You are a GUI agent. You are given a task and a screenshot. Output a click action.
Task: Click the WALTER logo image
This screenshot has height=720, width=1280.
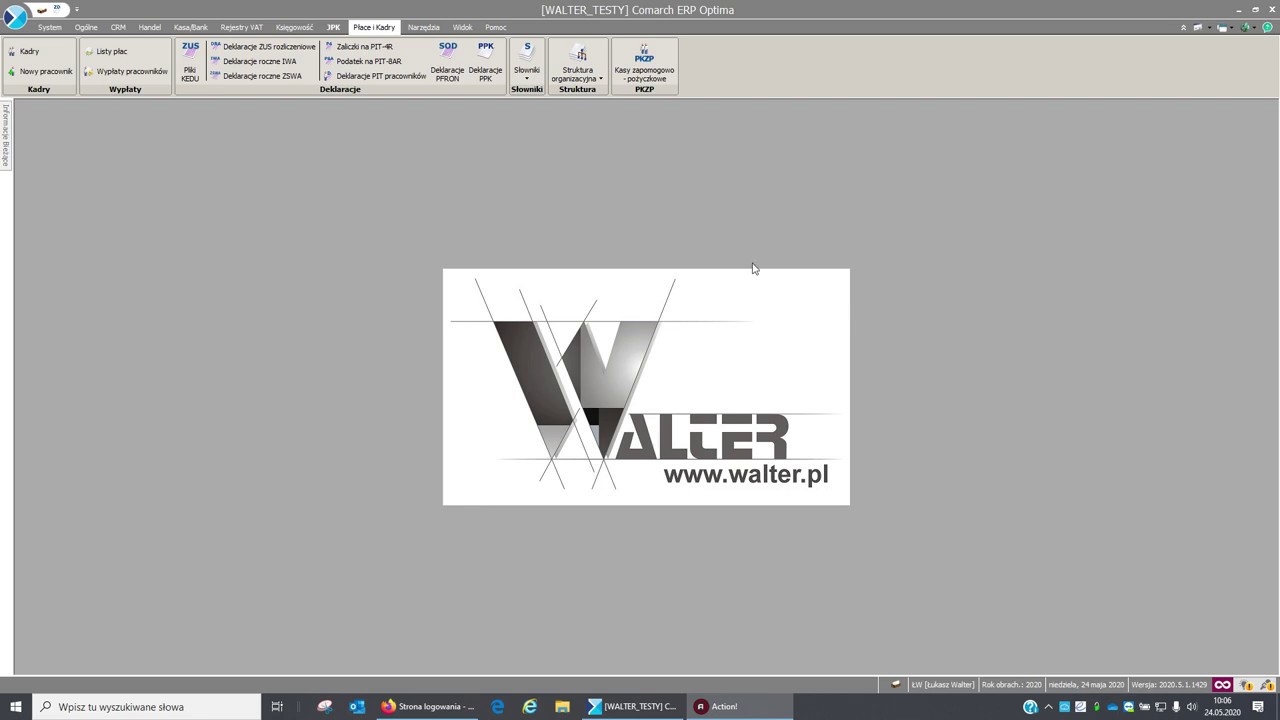coord(646,387)
